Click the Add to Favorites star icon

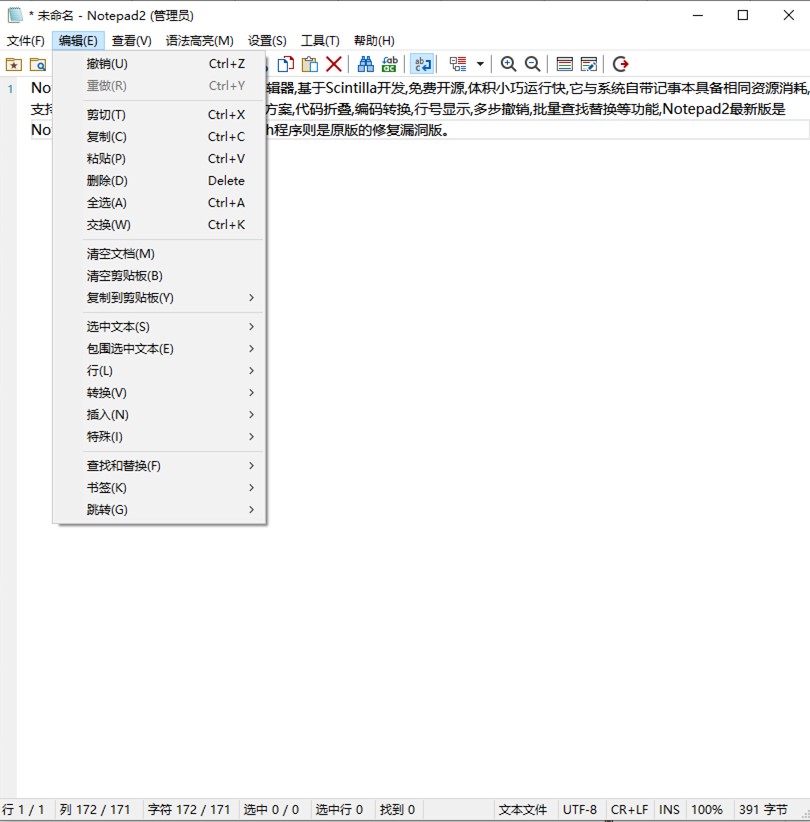[x=14, y=64]
